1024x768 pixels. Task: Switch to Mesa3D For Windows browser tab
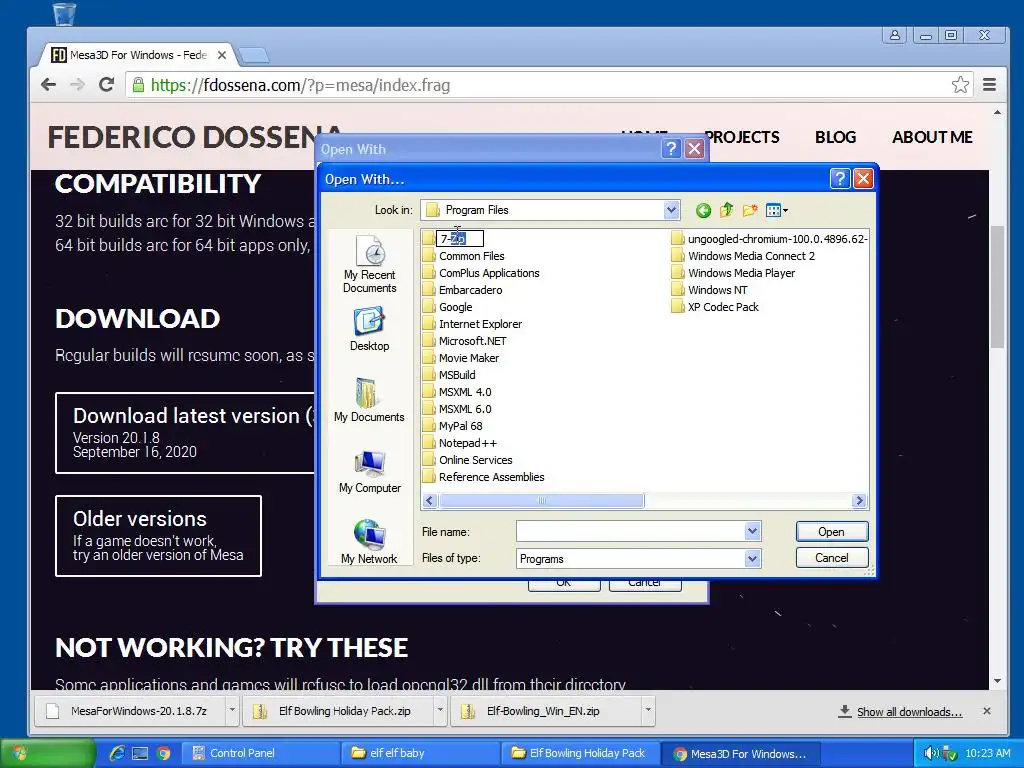(x=138, y=56)
